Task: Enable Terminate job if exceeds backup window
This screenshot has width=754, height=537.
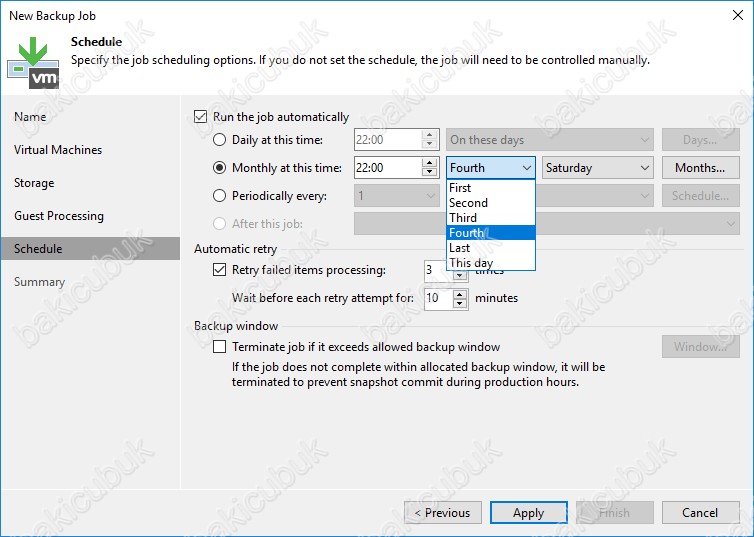Action: coord(219,347)
